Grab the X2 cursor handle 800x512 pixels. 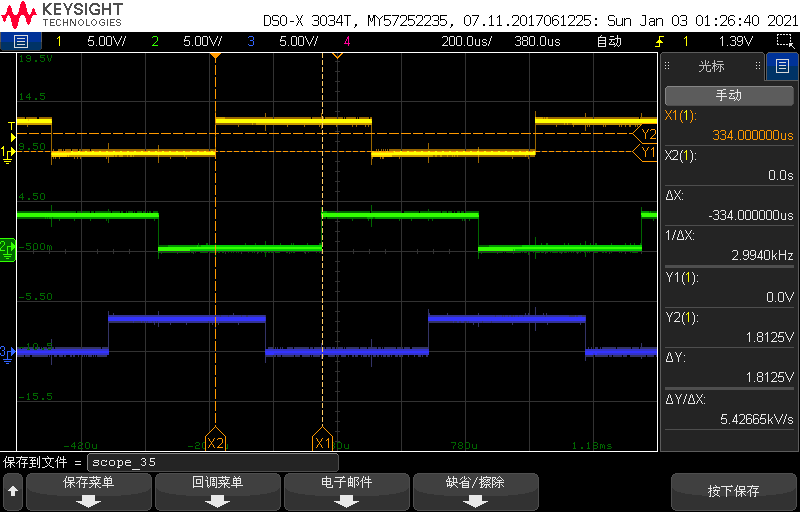[215, 440]
